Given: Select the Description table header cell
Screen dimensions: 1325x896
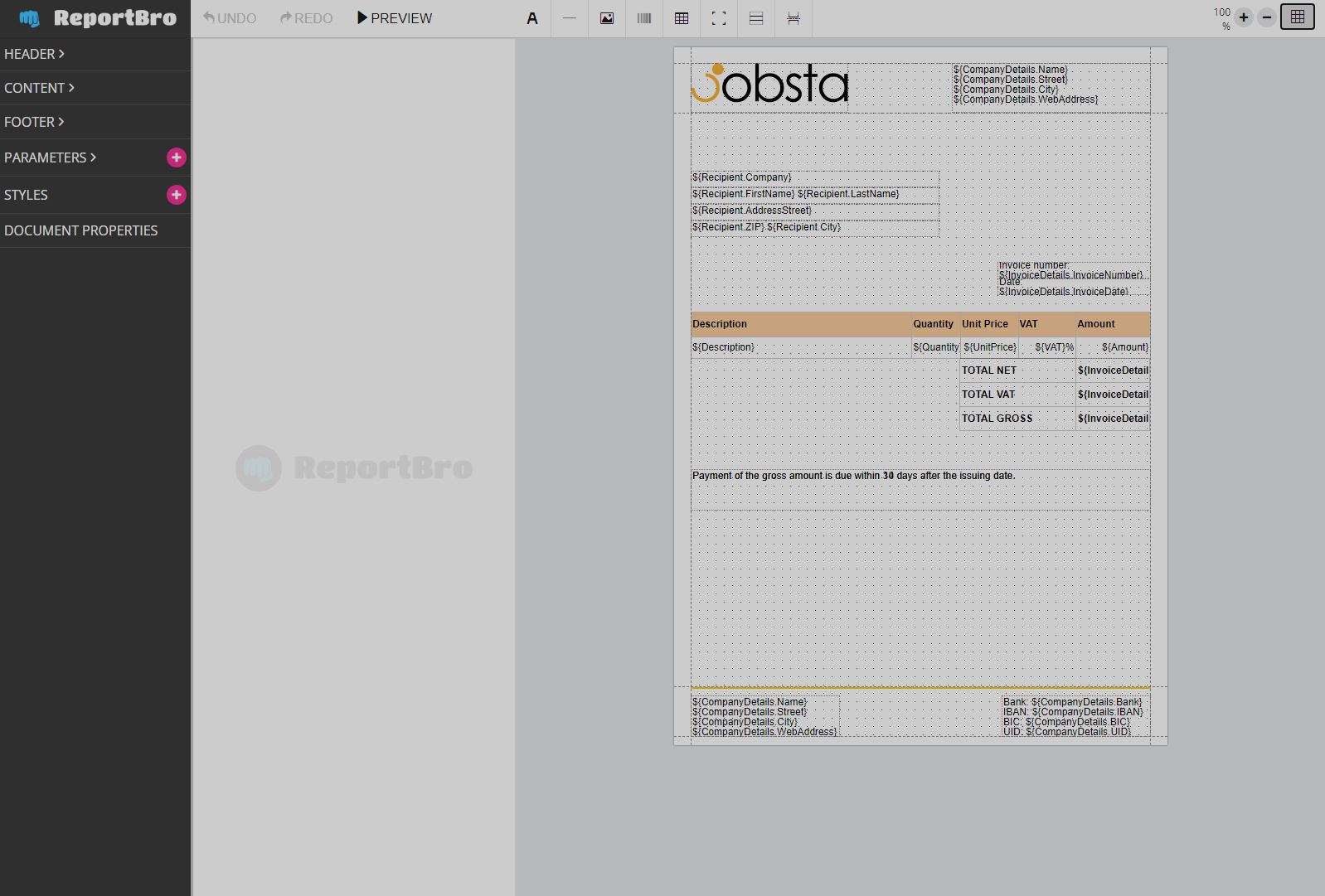Looking at the screenshot, I should point(801,324).
